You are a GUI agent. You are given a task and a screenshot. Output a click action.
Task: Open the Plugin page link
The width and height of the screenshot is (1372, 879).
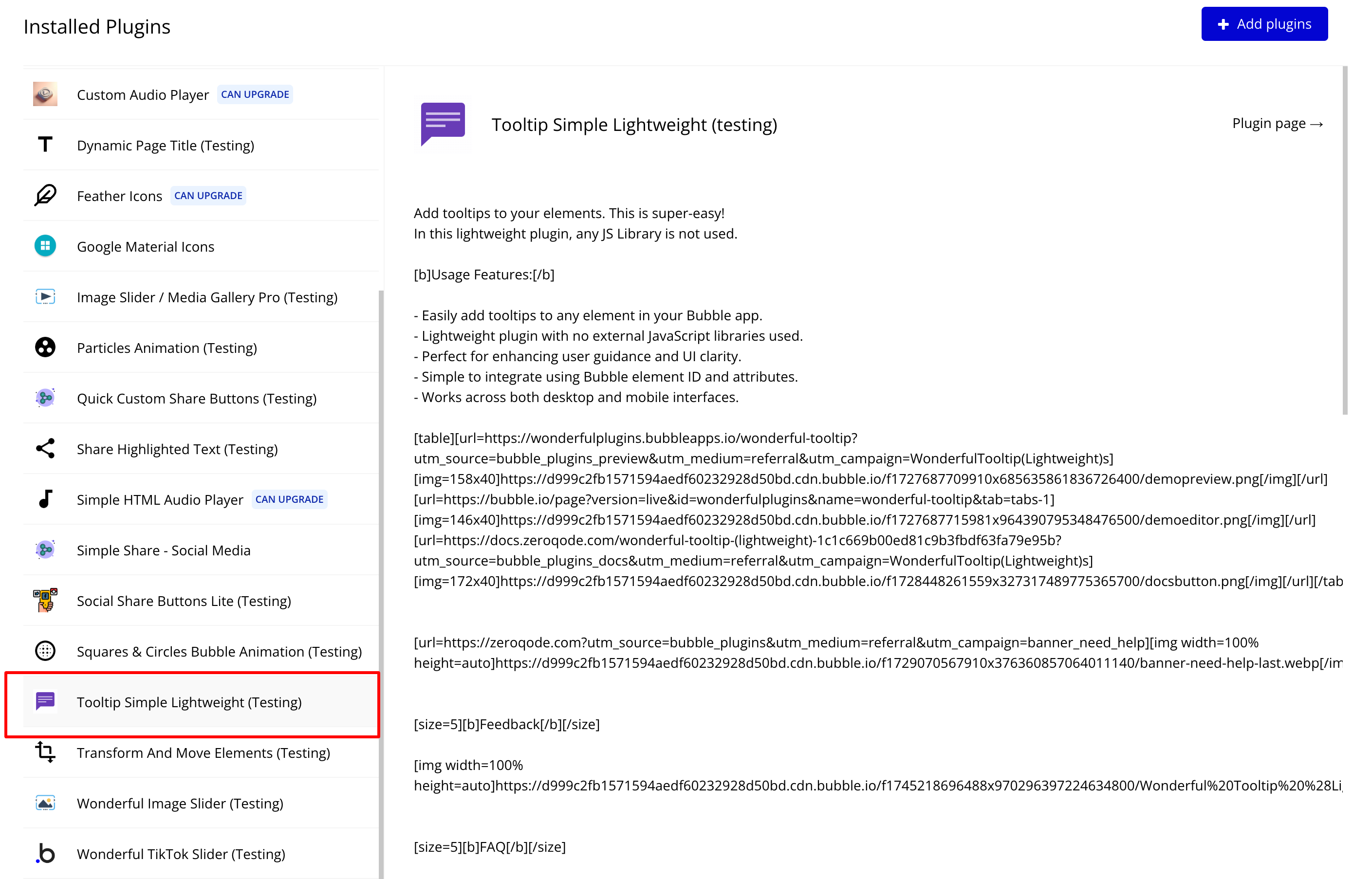point(1277,124)
